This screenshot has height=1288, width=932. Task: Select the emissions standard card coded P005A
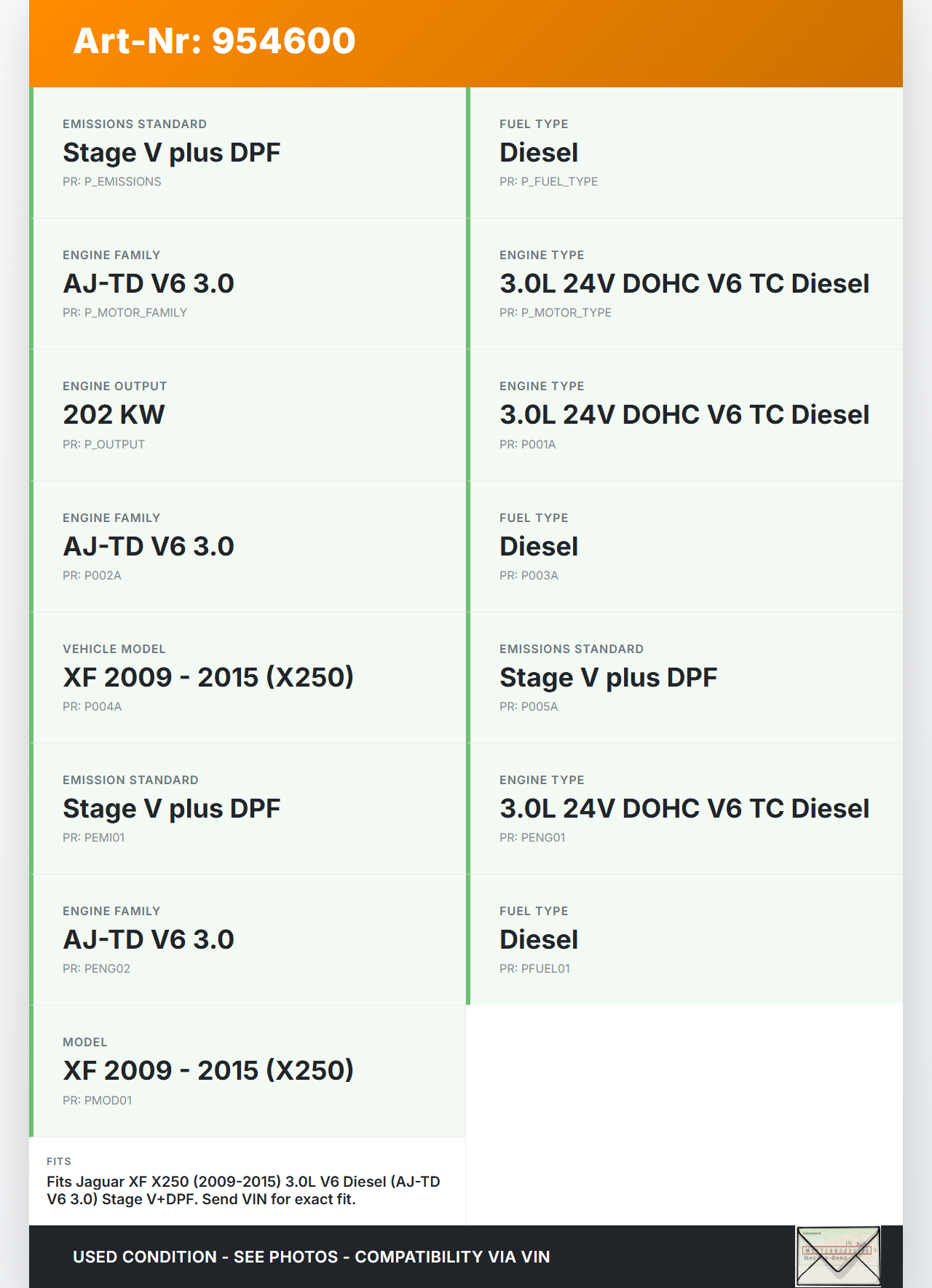tap(684, 677)
